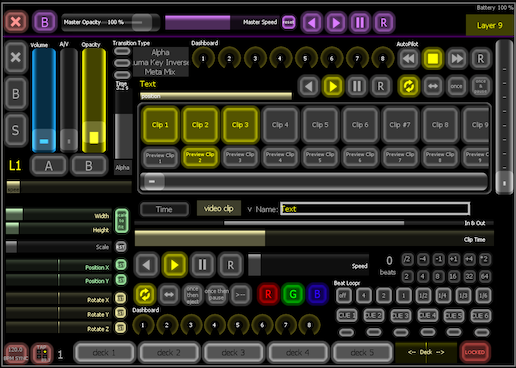516x368 pixels.
Task: Click the 'scale to fit' green button
Action: (x=122, y=221)
